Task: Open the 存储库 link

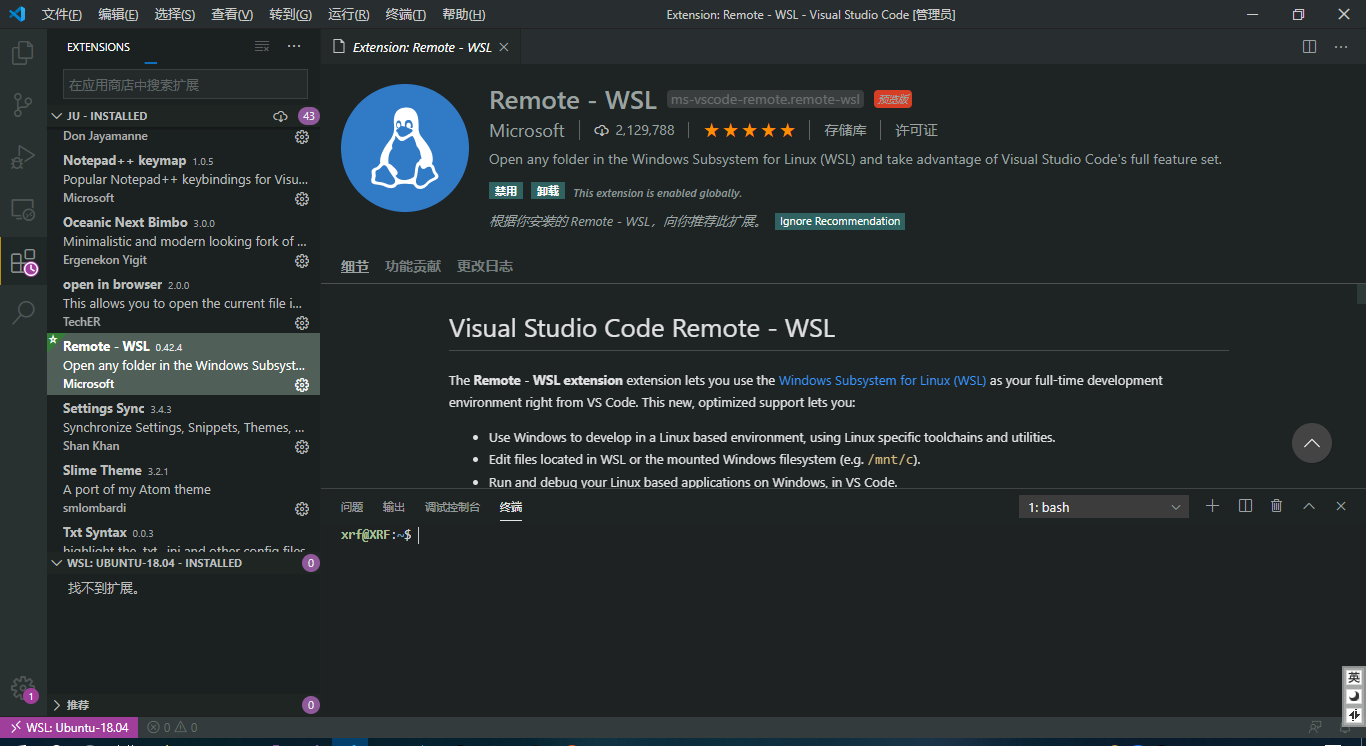Action: [845, 130]
